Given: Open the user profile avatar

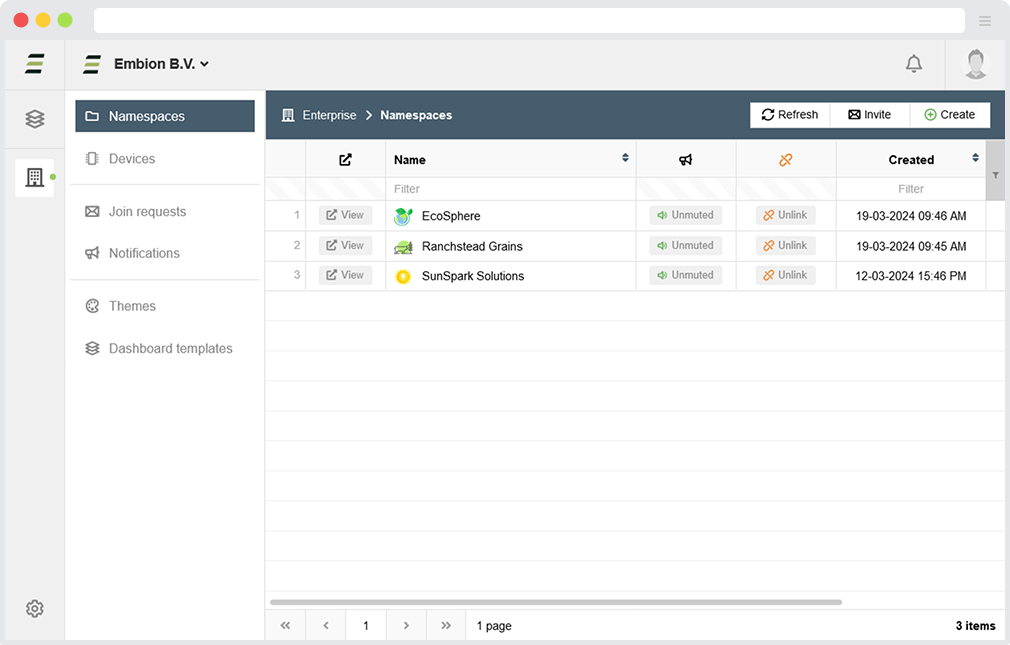Looking at the screenshot, I should pos(975,64).
